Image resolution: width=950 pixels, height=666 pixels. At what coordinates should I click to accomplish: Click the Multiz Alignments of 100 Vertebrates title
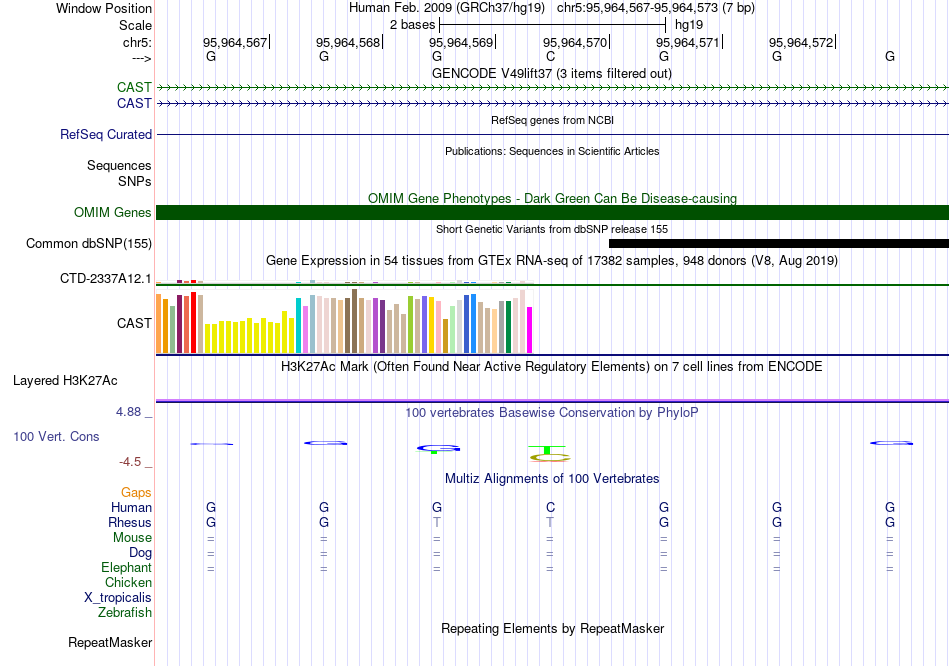552,479
